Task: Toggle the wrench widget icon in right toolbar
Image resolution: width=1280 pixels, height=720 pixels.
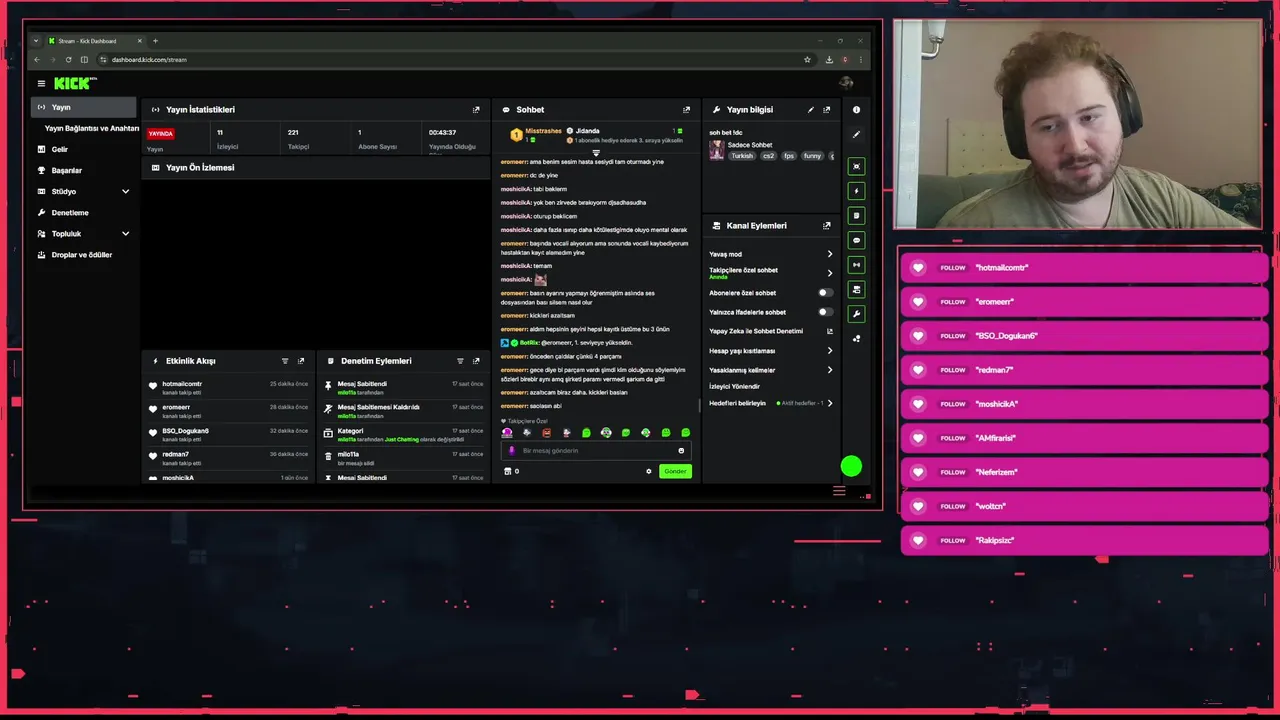Action: coord(856,314)
